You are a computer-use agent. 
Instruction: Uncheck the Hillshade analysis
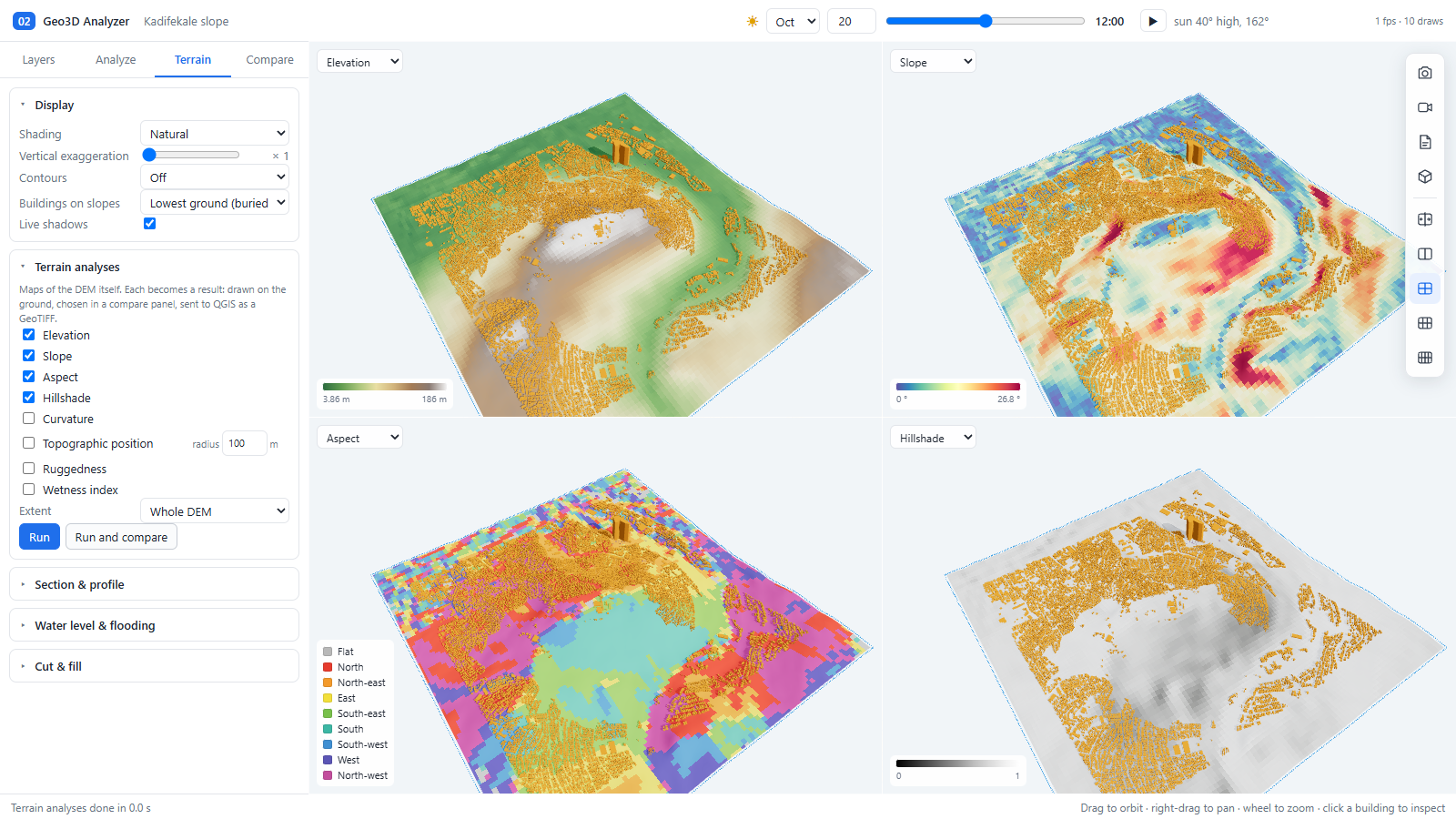pos(29,398)
